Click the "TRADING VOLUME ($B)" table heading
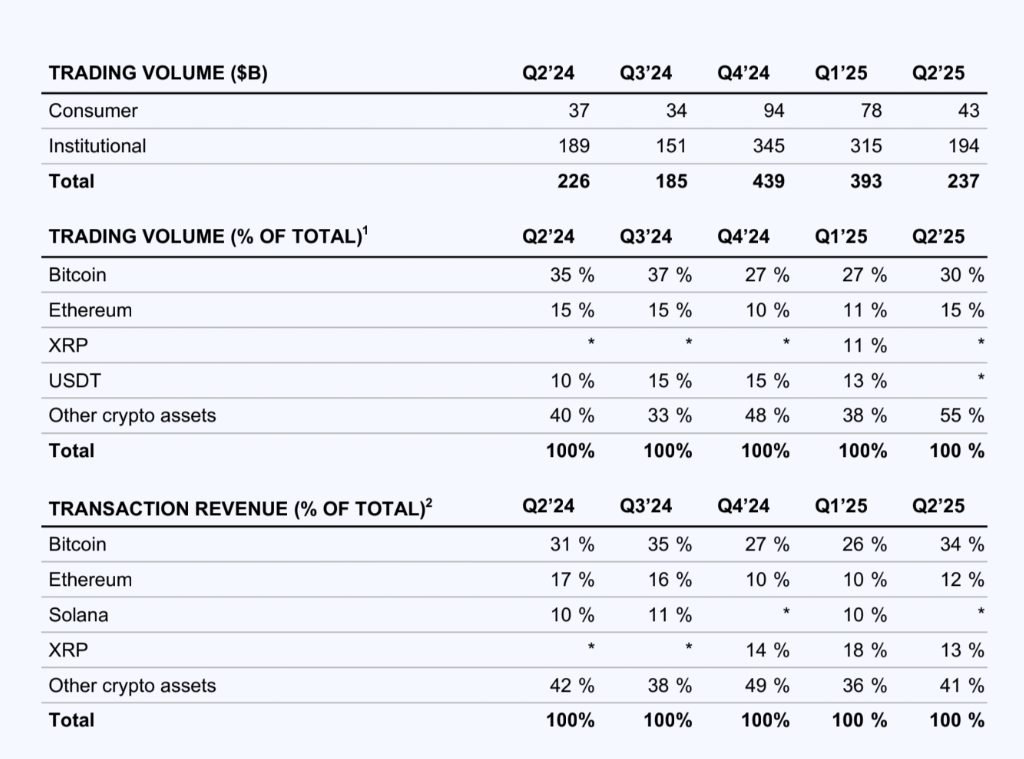The height and width of the screenshot is (759, 1024). [x=157, y=73]
